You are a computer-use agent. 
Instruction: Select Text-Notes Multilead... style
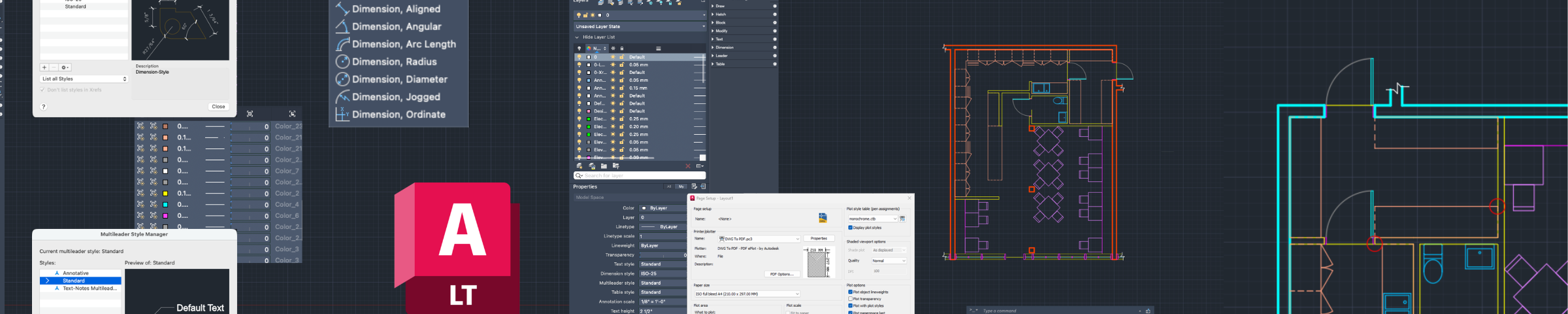(80, 288)
